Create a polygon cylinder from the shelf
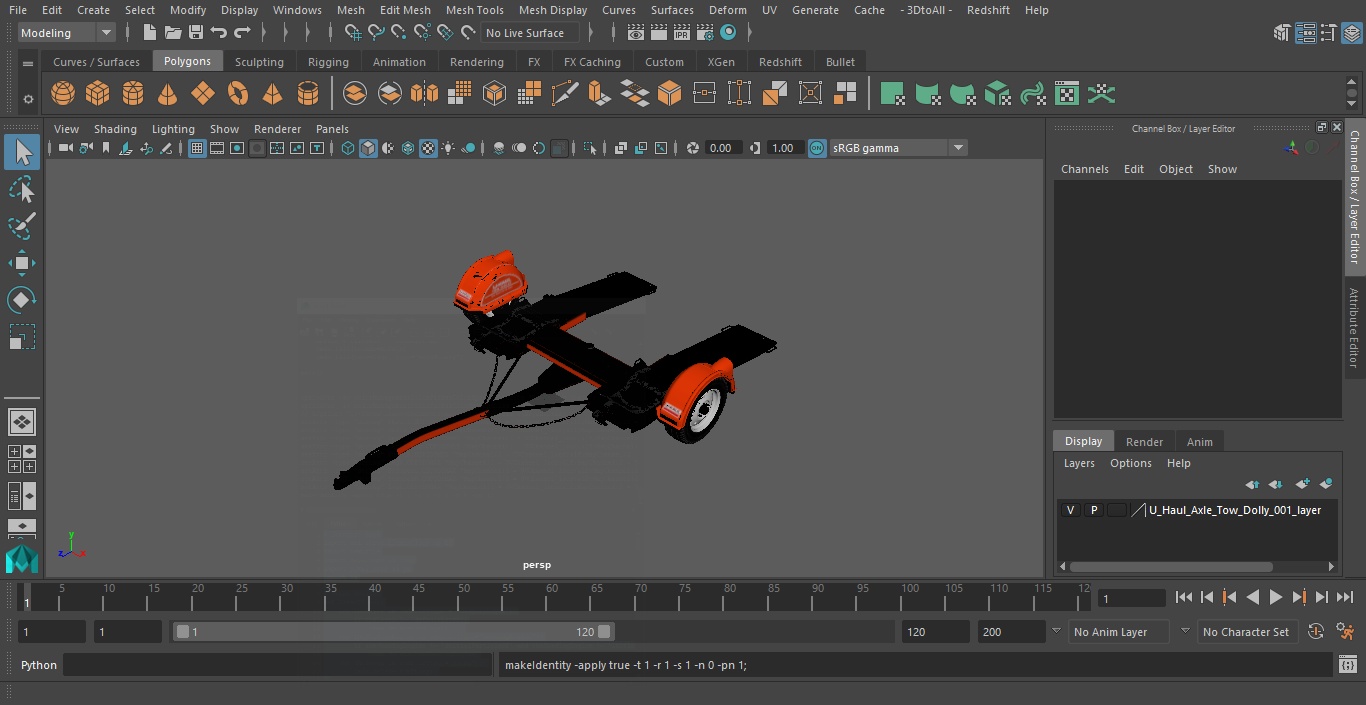 (x=133, y=94)
